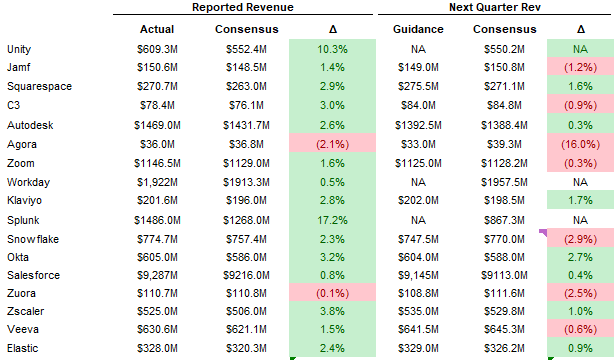Screen dimensions: 614x360
Task: Select the Okta row label
Action: 18,257
